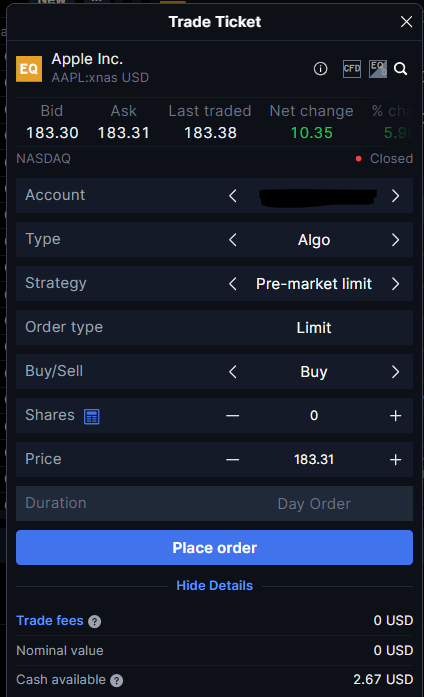The image size is (424, 697).
Task: Click the question mark next to Trade fees
Action: click(94, 621)
